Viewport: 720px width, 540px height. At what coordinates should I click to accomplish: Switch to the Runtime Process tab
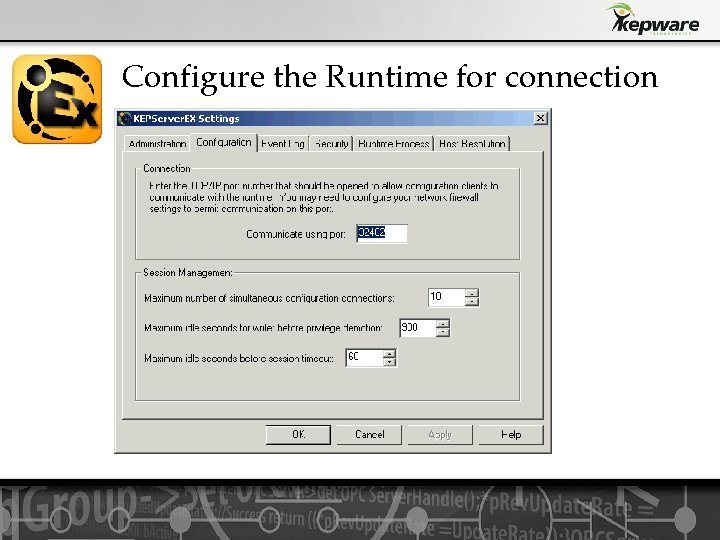click(394, 144)
